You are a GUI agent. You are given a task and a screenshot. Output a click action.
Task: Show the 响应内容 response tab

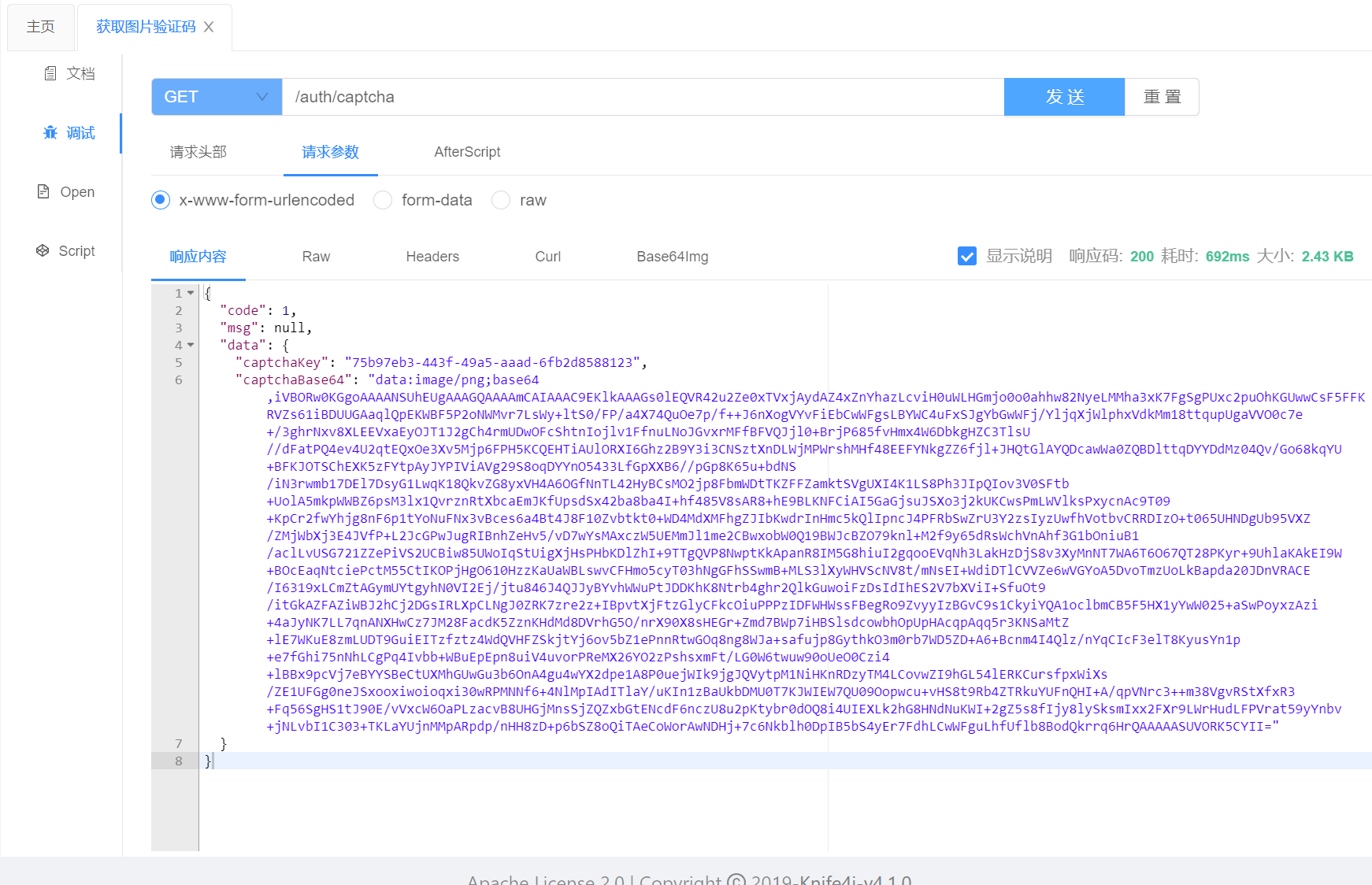(x=198, y=257)
